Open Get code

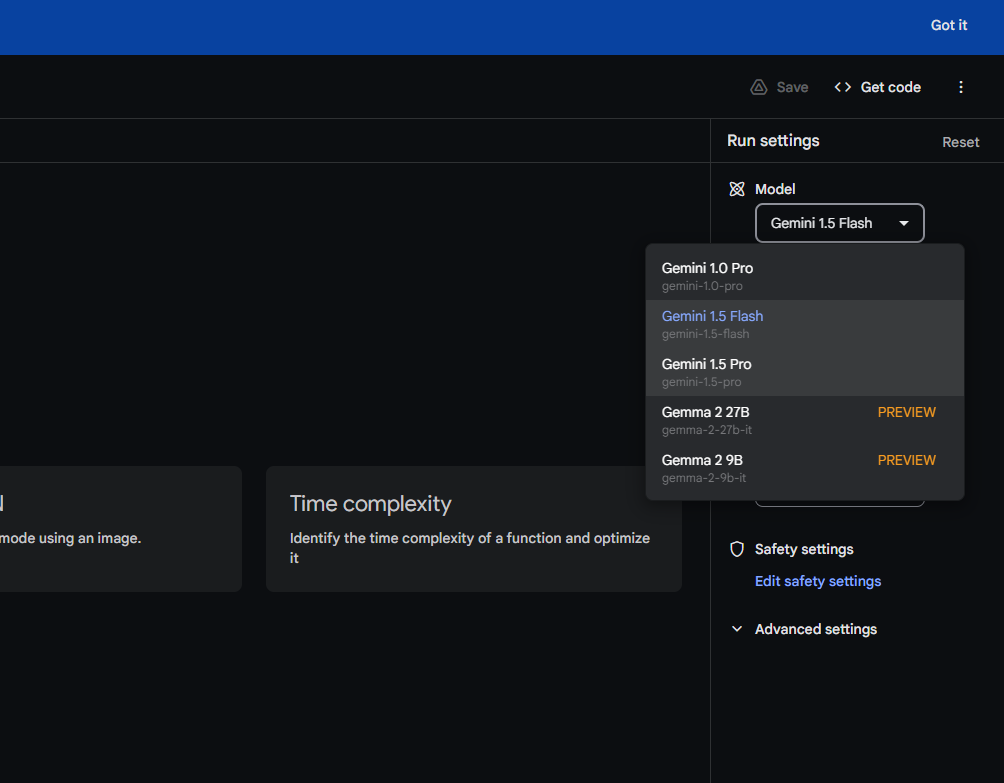[x=878, y=87]
